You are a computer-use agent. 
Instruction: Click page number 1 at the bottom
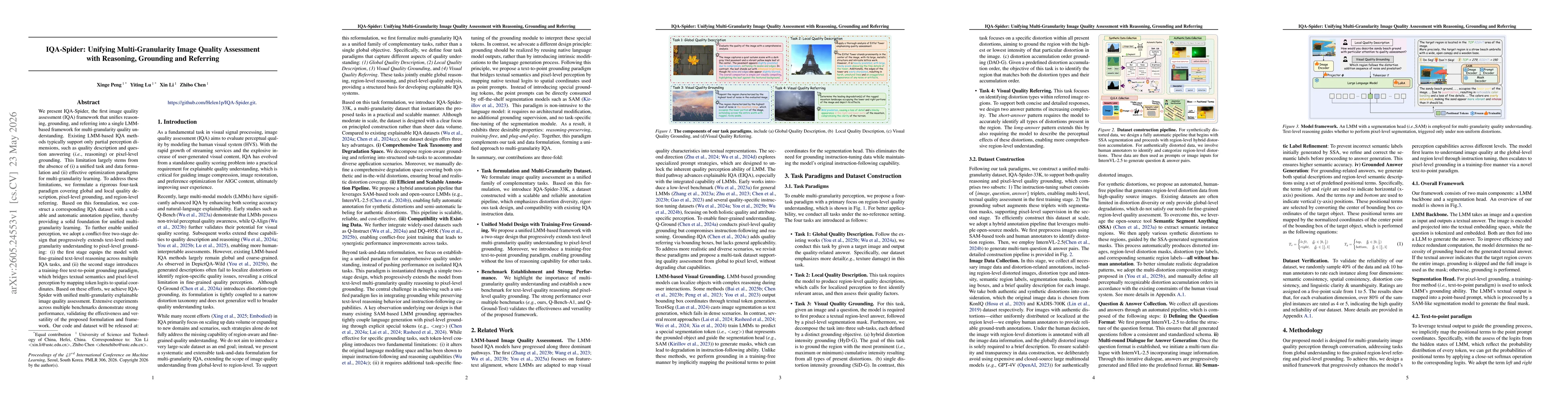pyautogui.click(x=153, y=377)
